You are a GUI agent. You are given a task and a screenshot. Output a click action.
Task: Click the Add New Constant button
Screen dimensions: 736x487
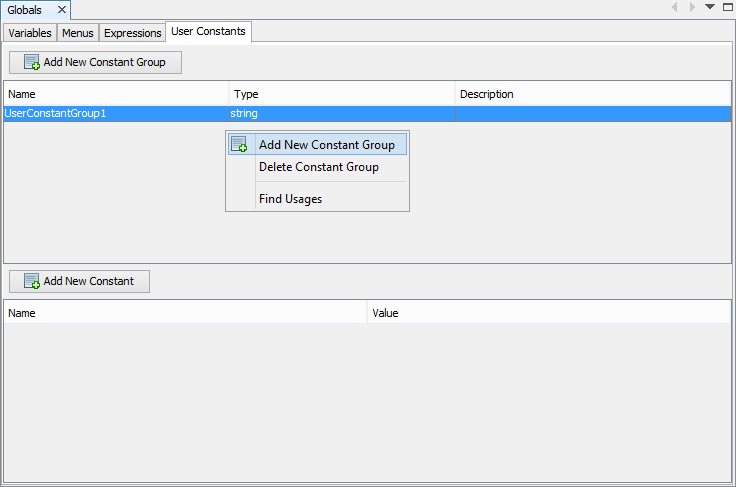click(x=79, y=281)
